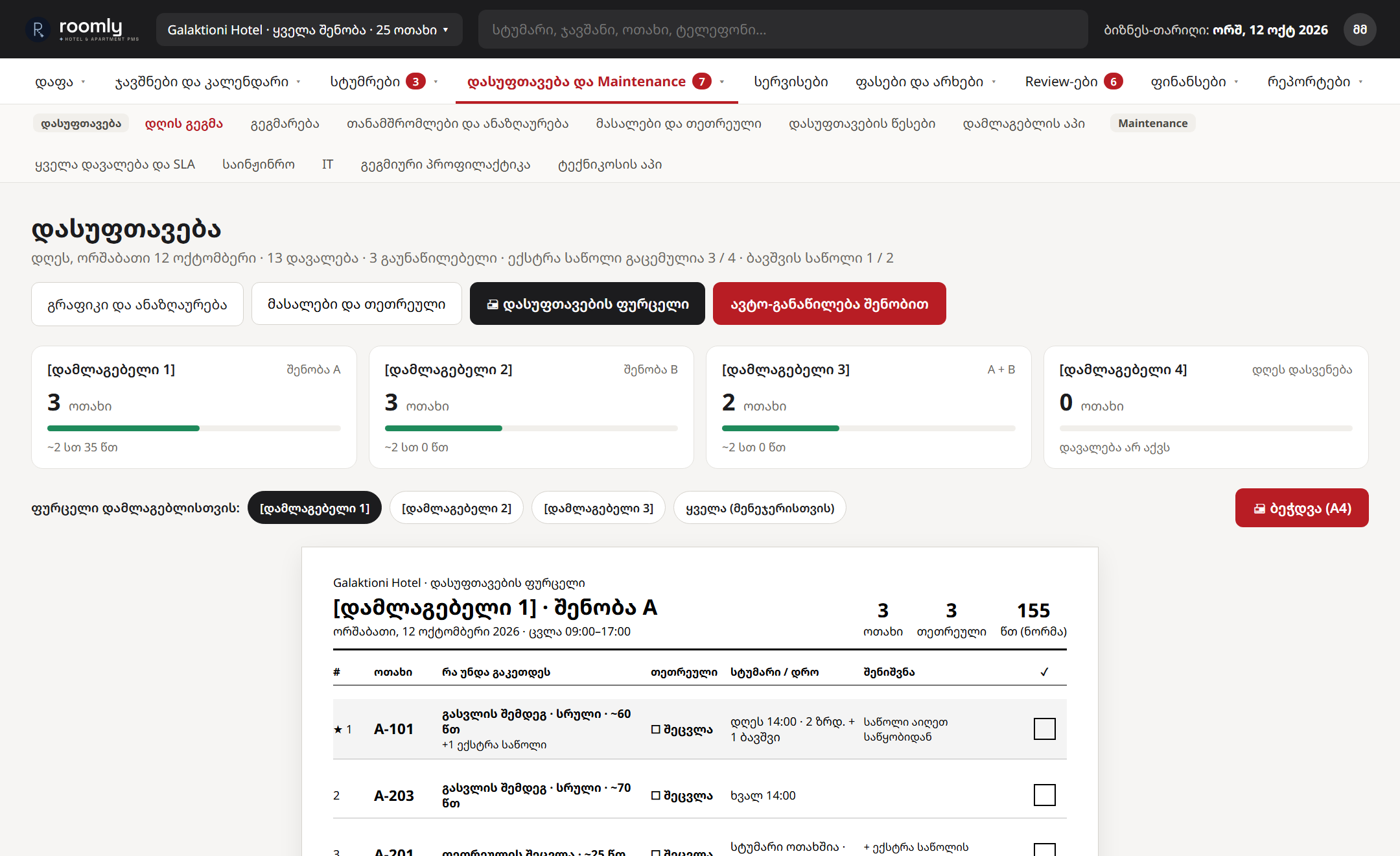The height and width of the screenshot is (856, 1400).
Task: Click the business date ორშ, 12 ოქტ 2026
Action: tap(1270, 30)
